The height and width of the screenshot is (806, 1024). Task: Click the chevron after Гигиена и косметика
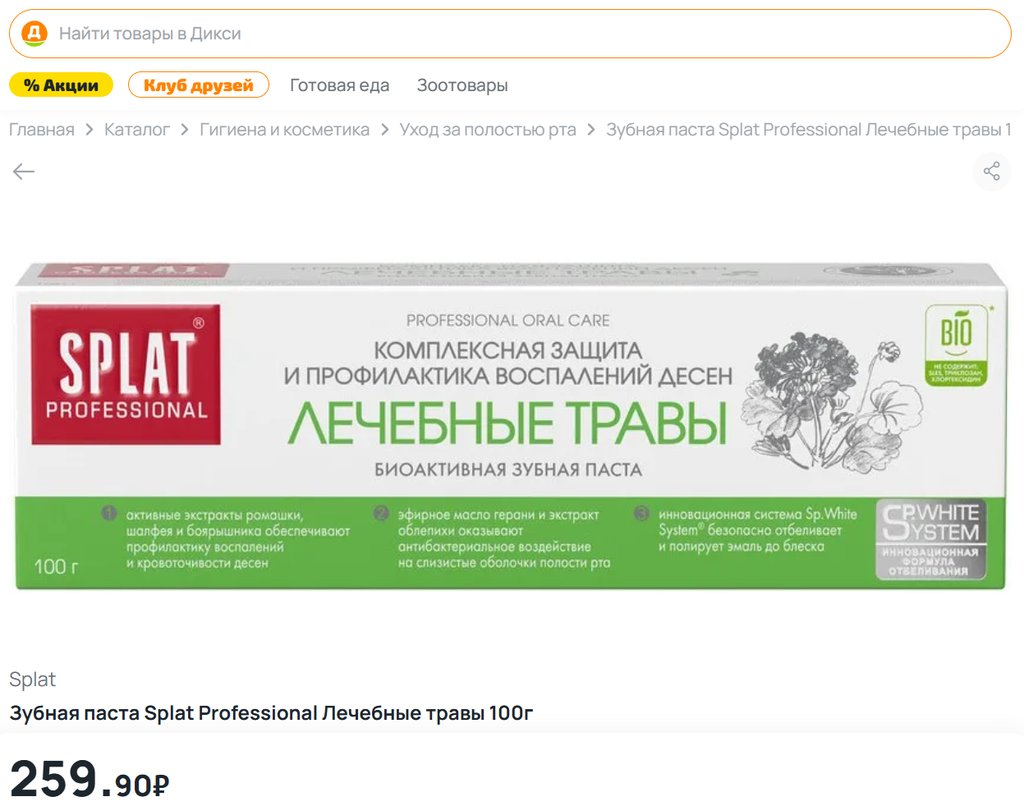(385, 130)
